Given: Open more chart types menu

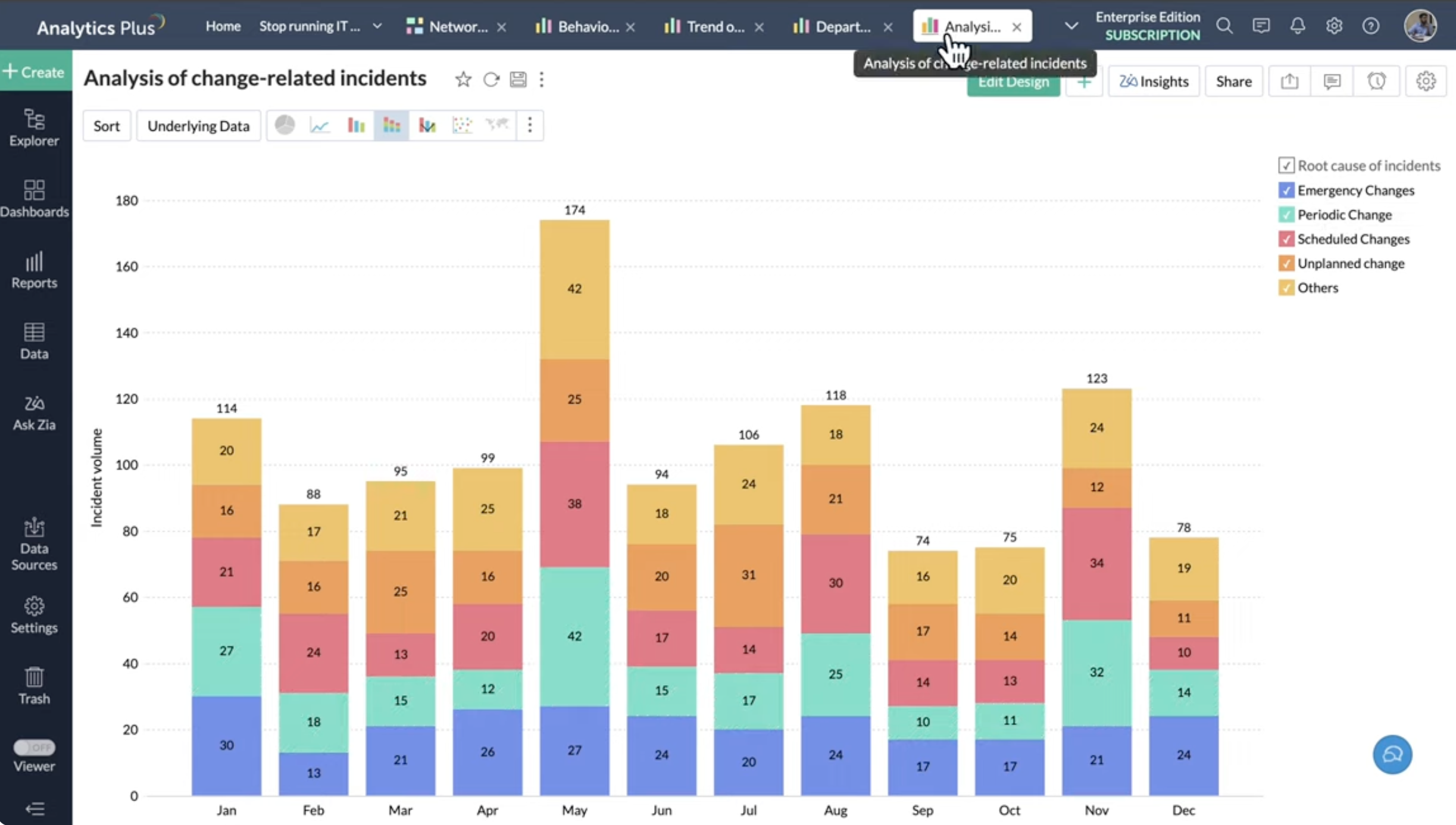Looking at the screenshot, I should pos(530,125).
